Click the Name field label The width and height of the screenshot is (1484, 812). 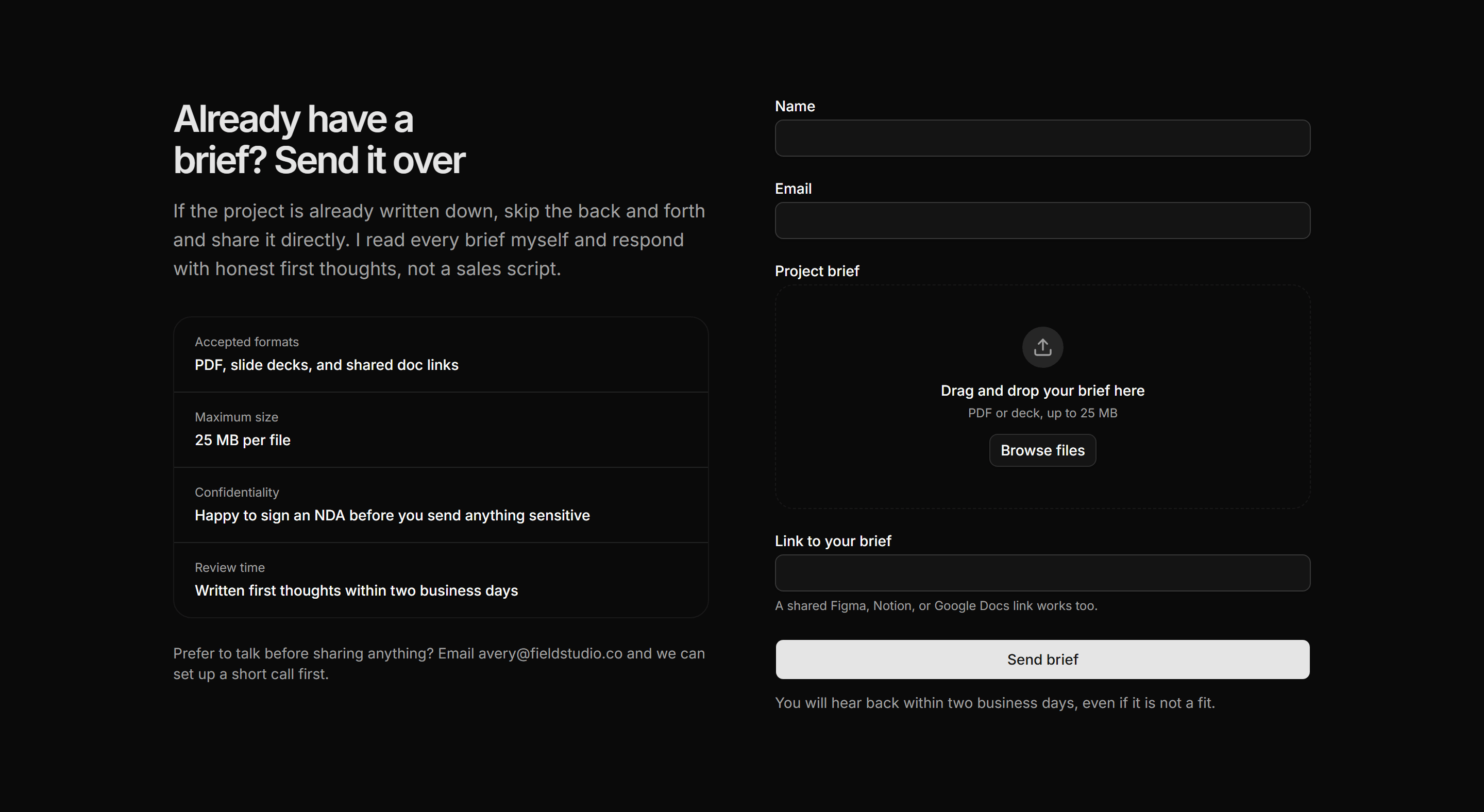point(795,106)
